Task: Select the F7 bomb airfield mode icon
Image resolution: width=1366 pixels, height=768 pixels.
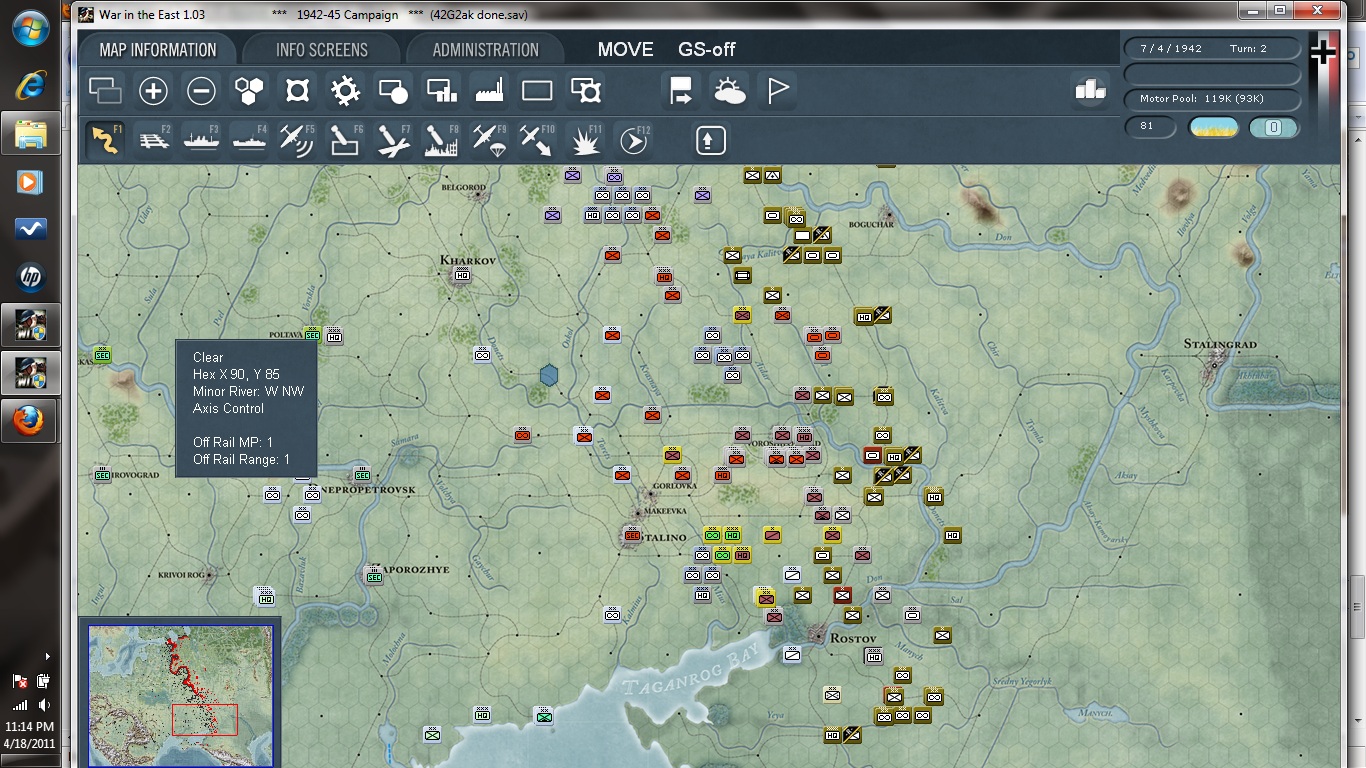Action: coord(393,140)
